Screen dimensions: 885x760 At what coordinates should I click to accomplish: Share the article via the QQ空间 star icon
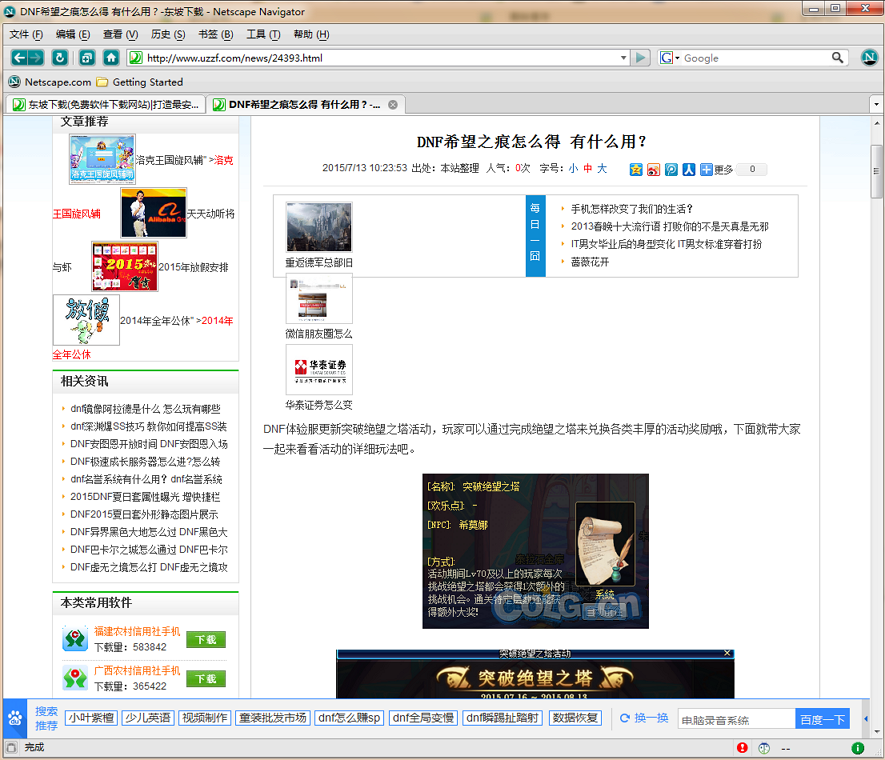coord(636,169)
